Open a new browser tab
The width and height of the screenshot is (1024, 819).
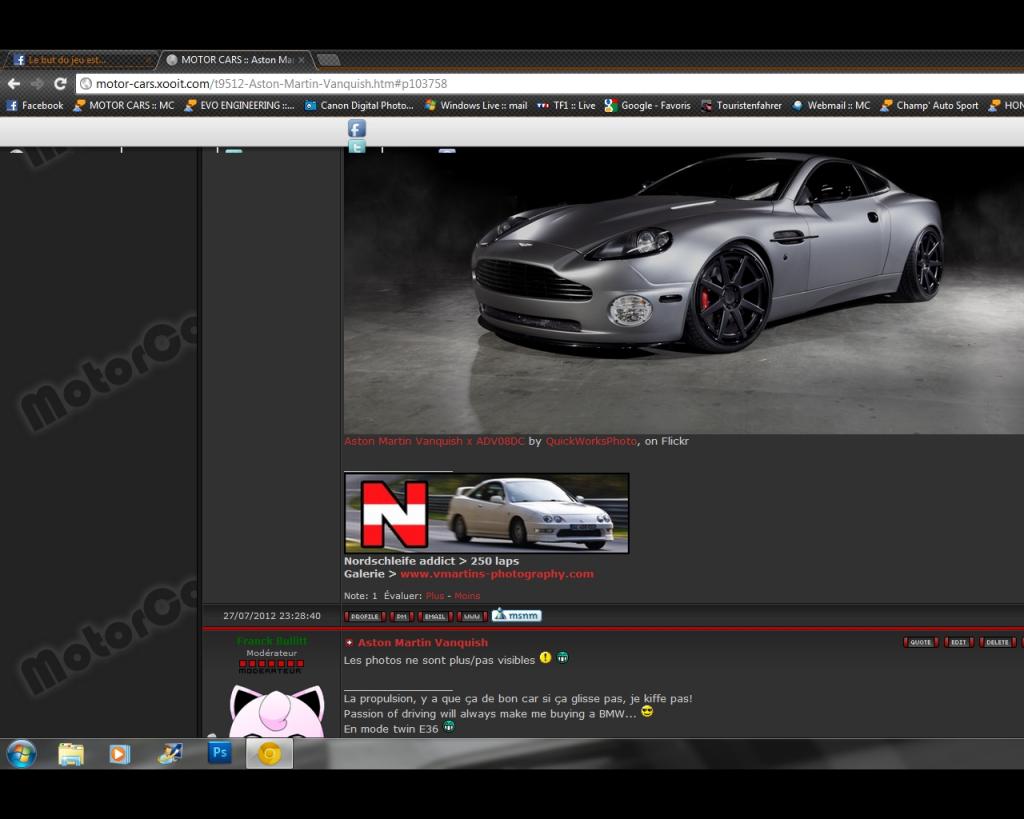[328, 60]
